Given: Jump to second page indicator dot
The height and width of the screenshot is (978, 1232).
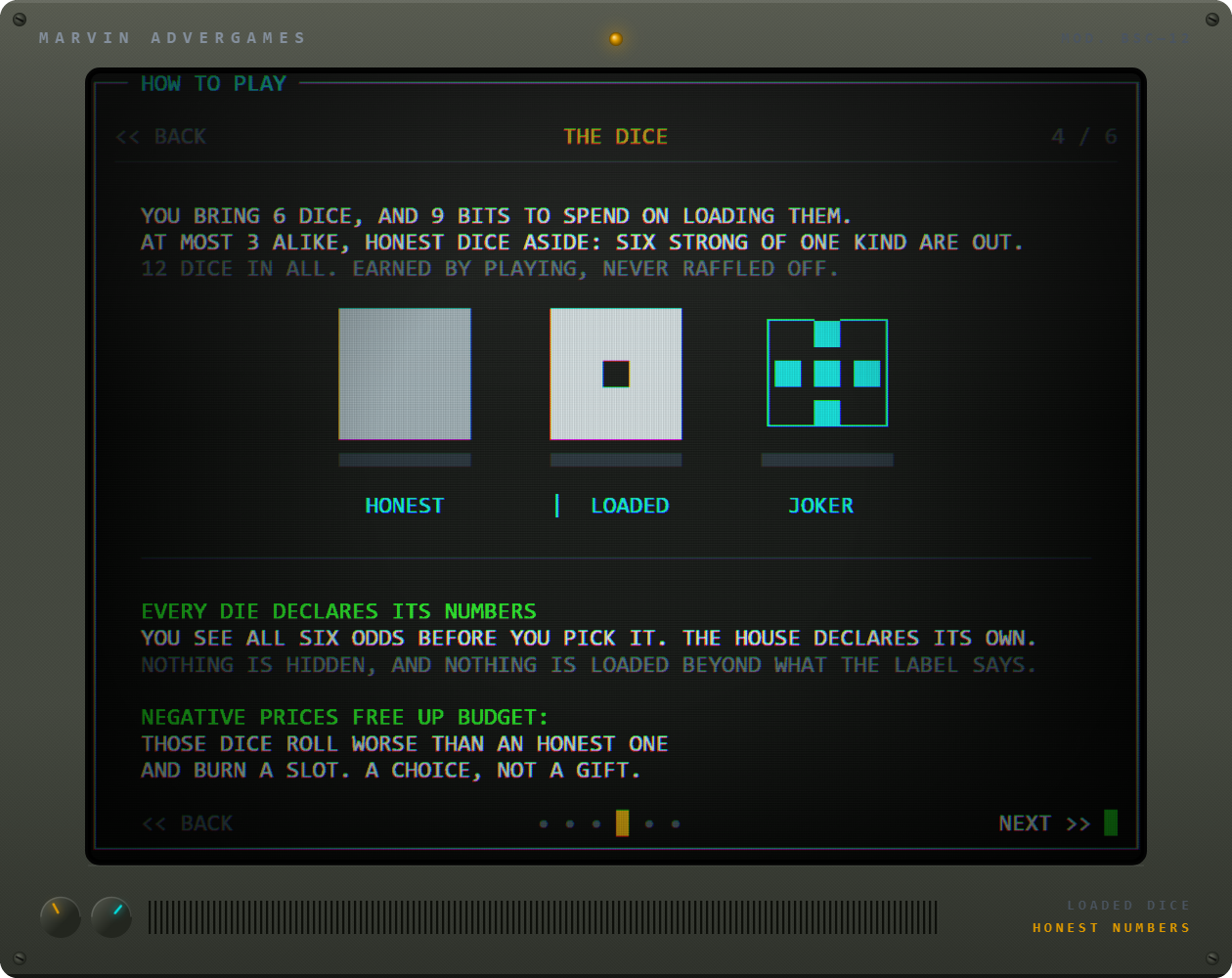Looking at the screenshot, I should pyautogui.click(x=570, y=823).
